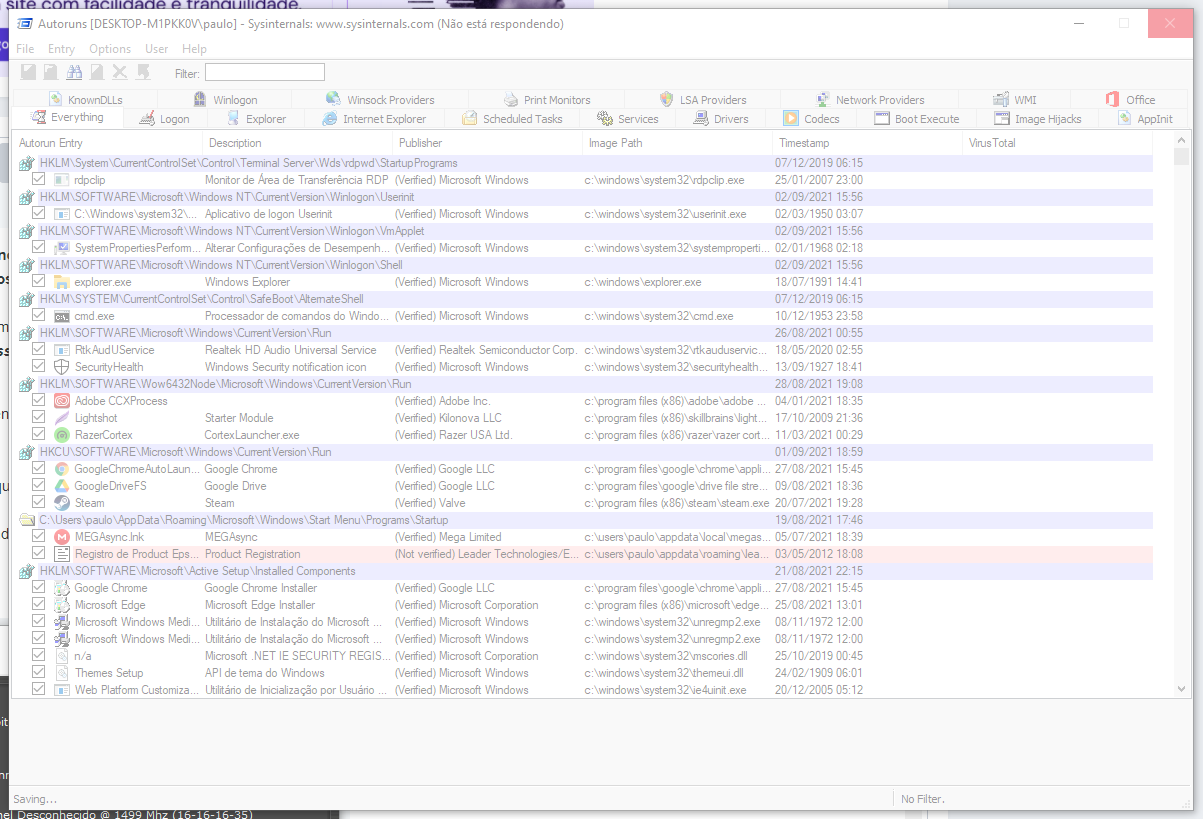The width and height of the screenshot is (1203, 819).
Task: Click the Microsoft Edge icon in its row
Action: [x=61, y=605]
